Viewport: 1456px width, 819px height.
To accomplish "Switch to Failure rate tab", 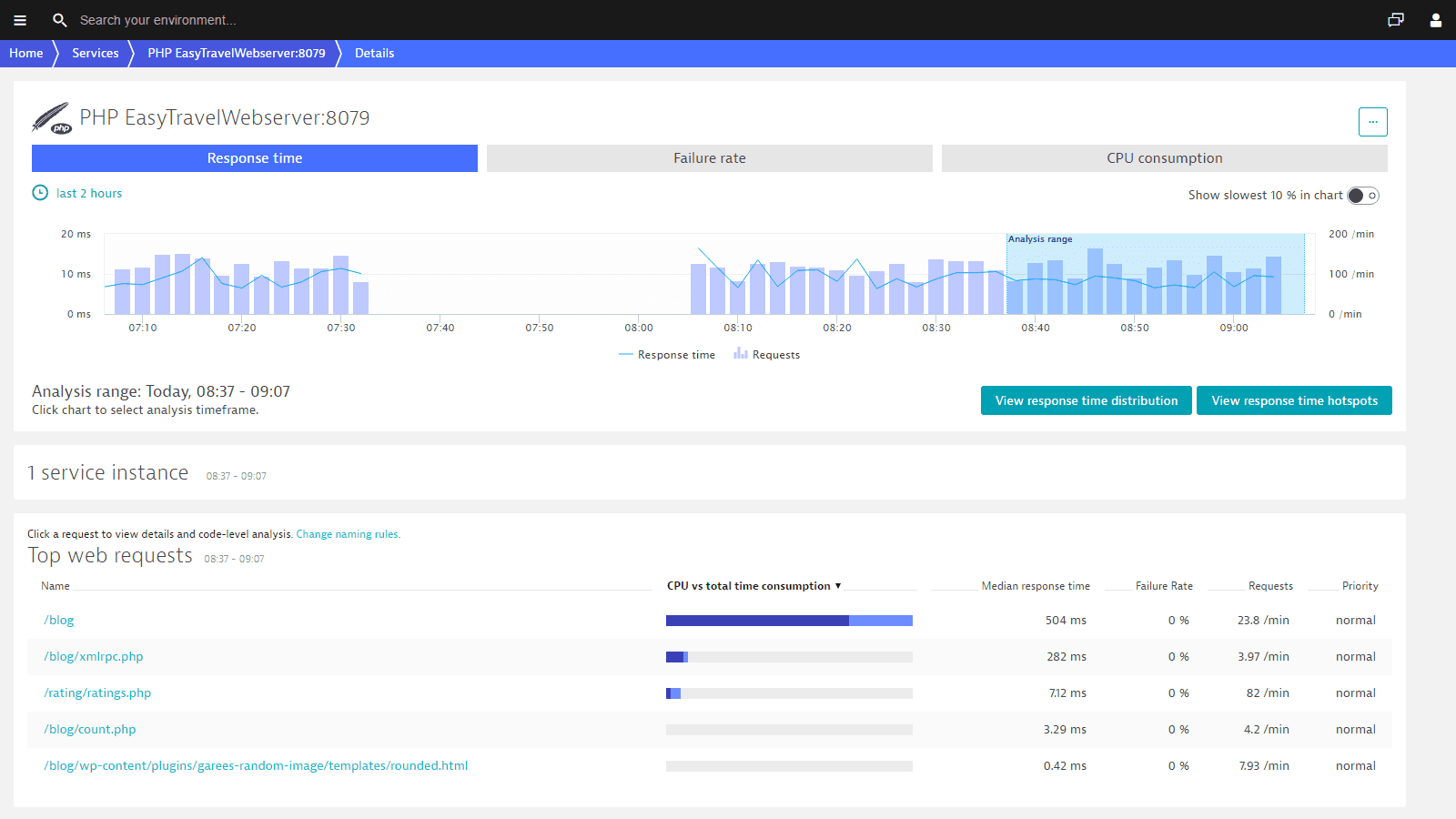I will click(x=710, y=158).
